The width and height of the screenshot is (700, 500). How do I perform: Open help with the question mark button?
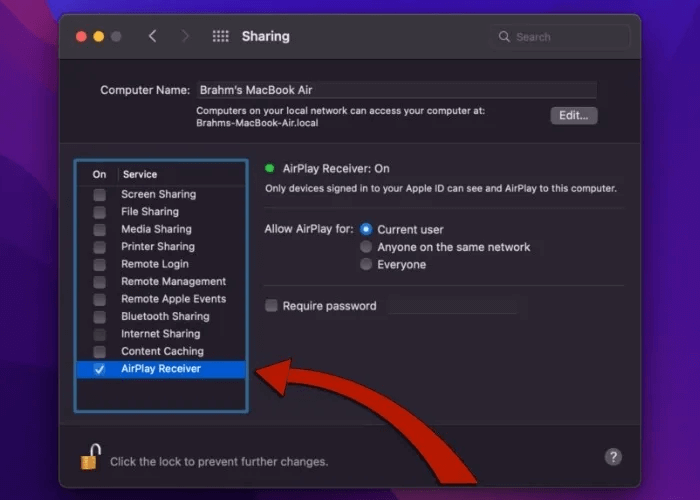tap(613, 457)
